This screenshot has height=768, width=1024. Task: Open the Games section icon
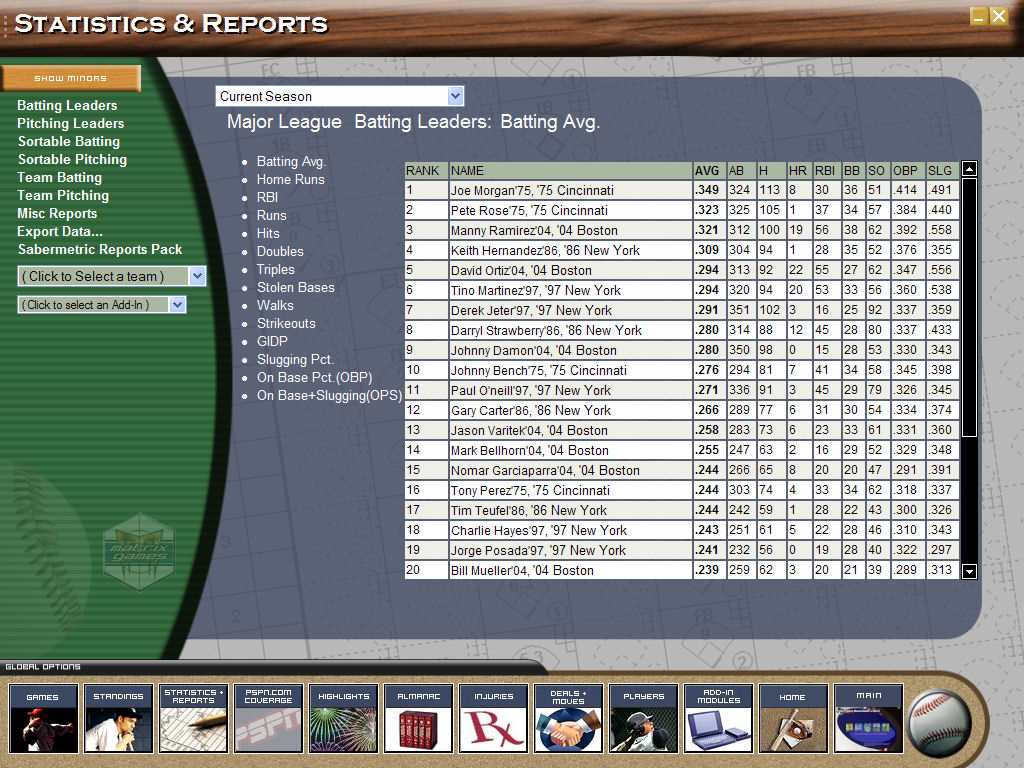tap(43, 718)
